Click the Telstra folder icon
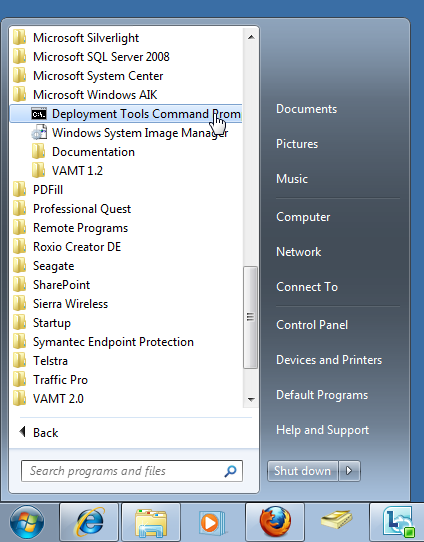Screen dimensions: 424x542 coord(19,361)
